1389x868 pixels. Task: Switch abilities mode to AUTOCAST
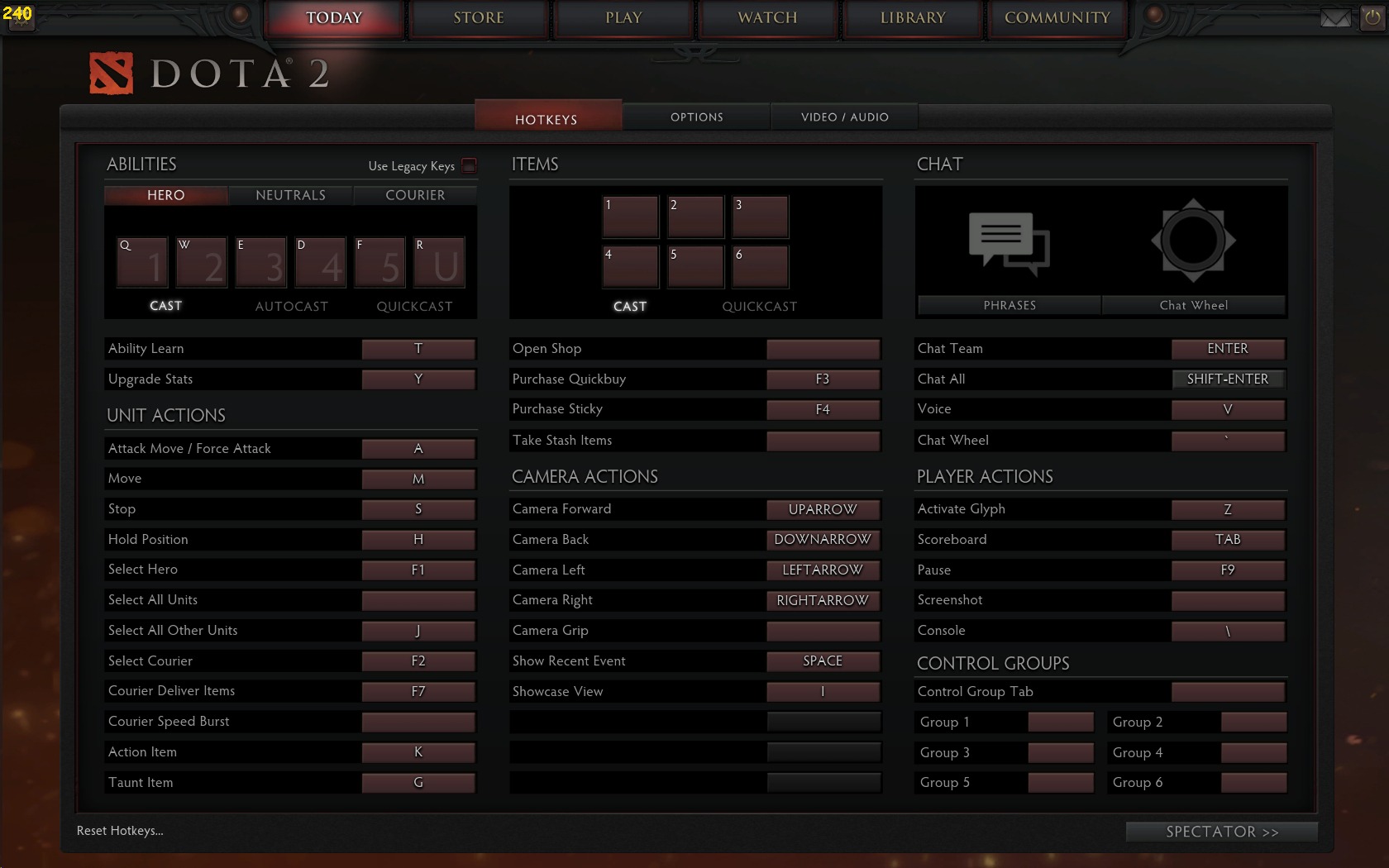click(x=291, y=307)
